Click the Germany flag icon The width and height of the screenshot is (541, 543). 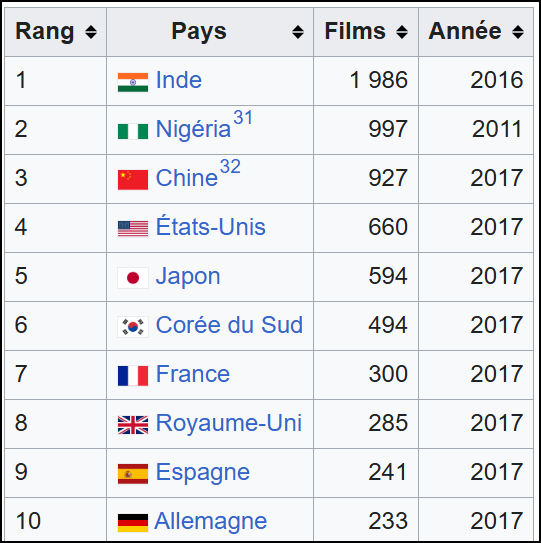click(x=133, y=523)
